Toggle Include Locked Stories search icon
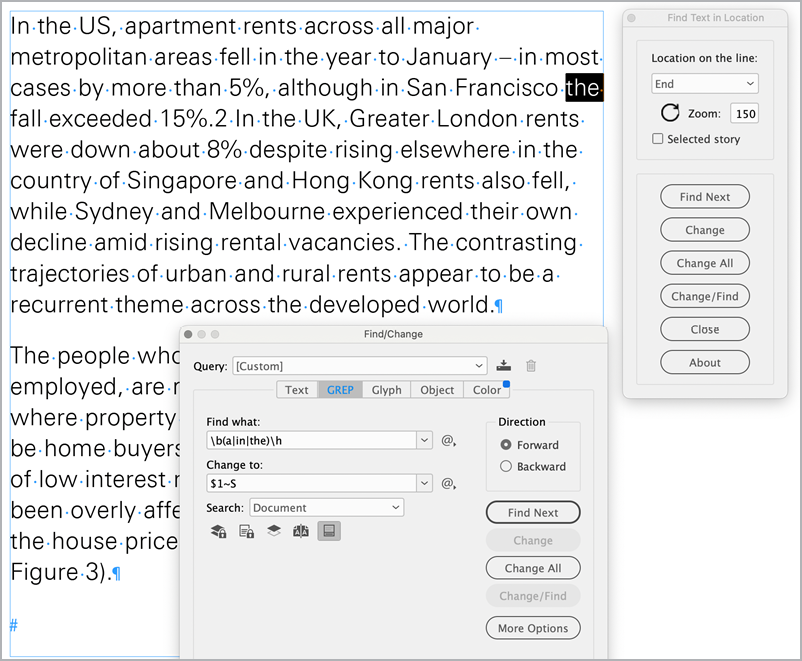This screenshot has width=802, height=661. 247,532
